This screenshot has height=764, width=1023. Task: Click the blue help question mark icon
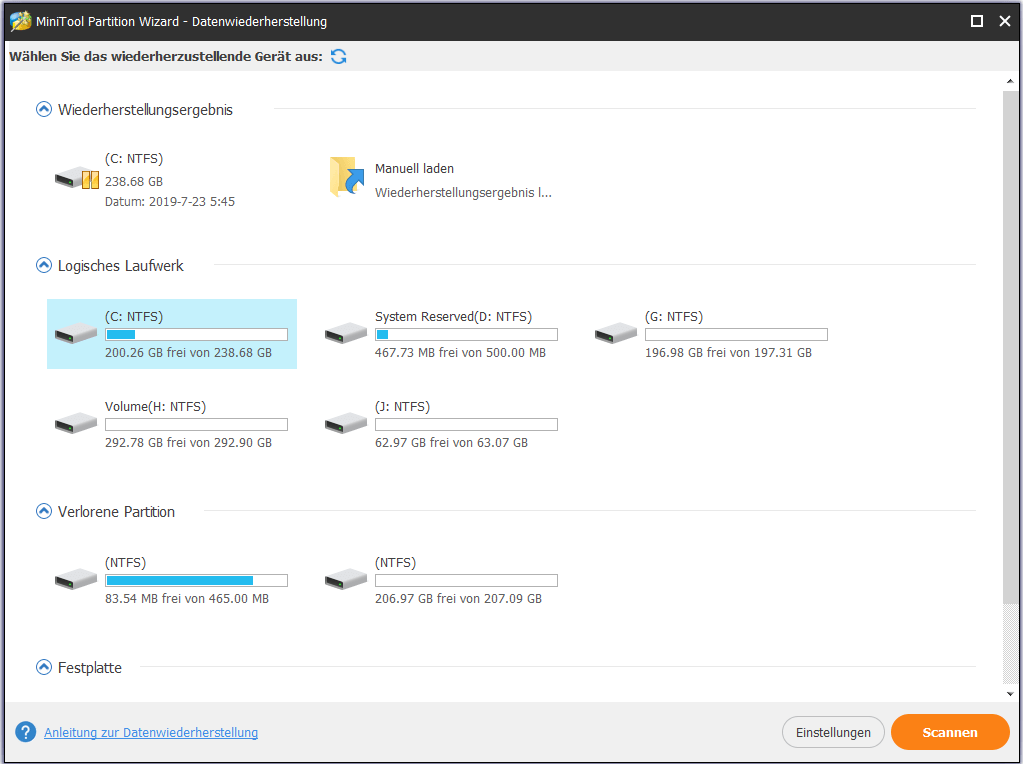tap(26, 732)
